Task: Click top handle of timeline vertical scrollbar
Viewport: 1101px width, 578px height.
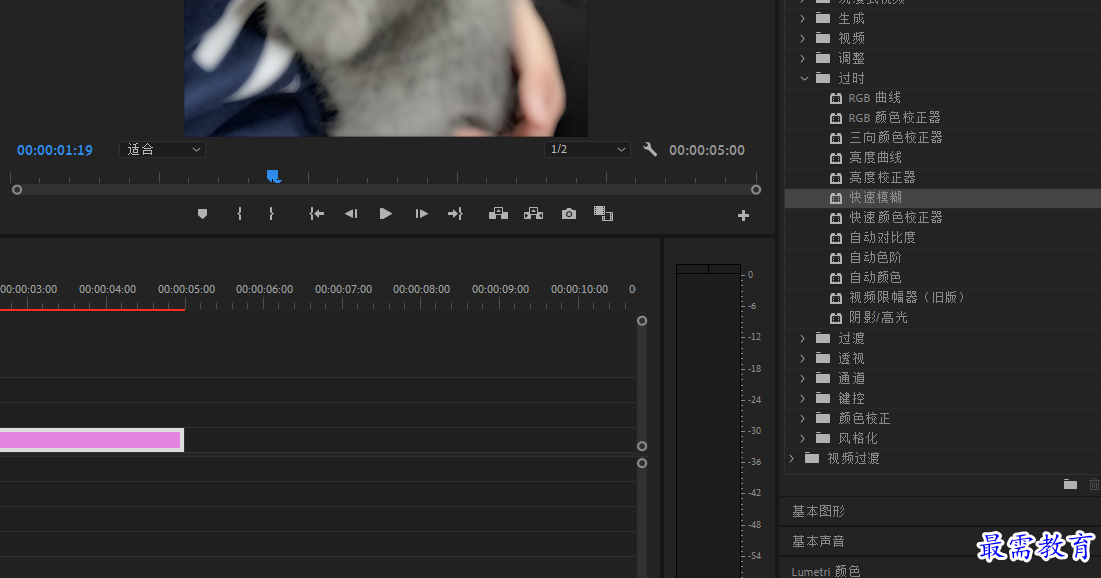Action: [642, 320]
